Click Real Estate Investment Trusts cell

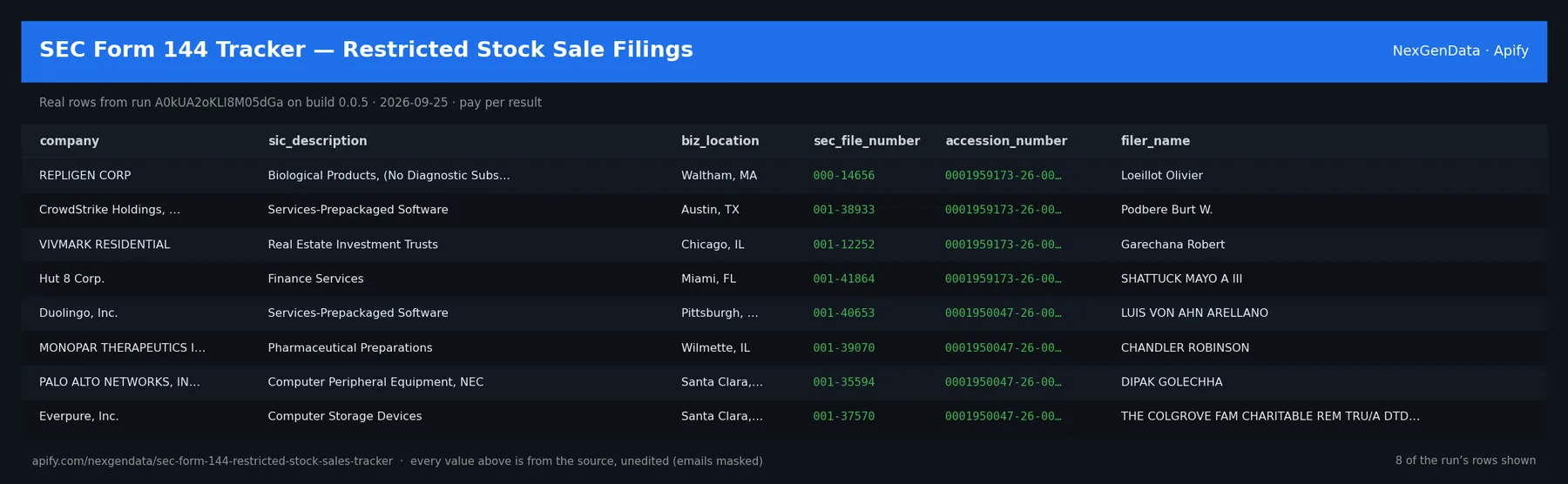pos(353,245)
